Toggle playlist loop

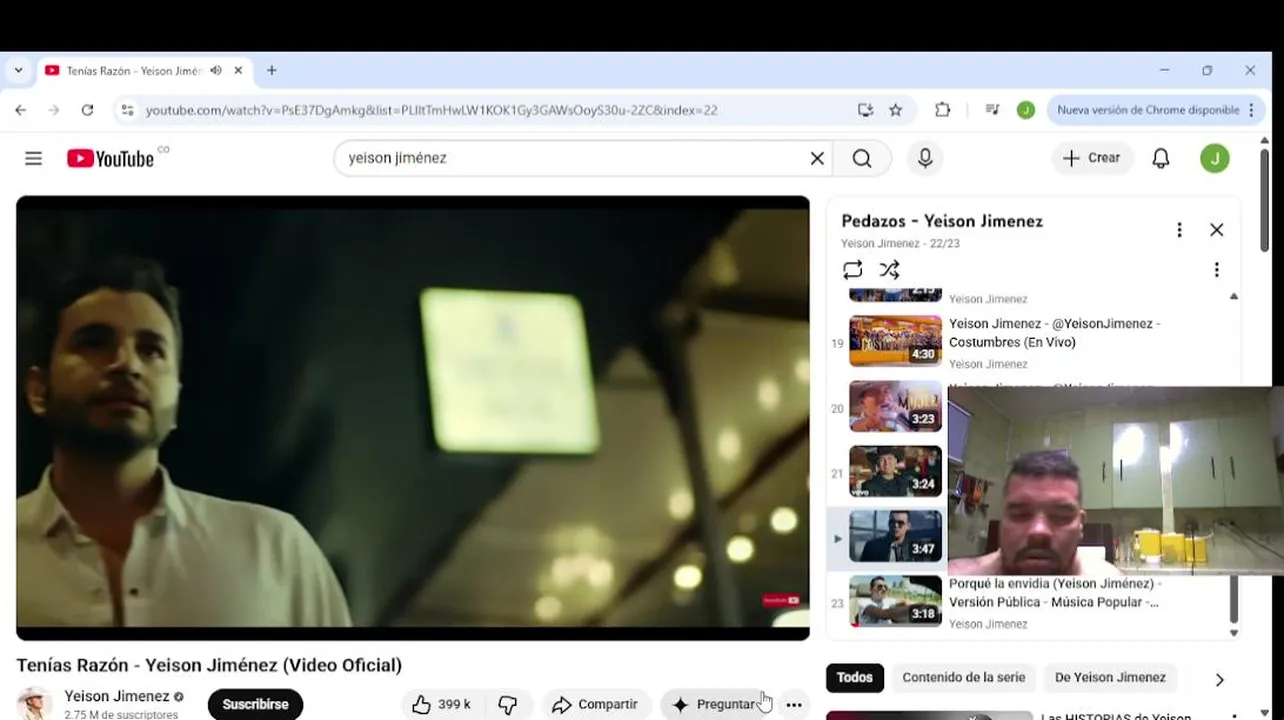[x=852, y=270]
